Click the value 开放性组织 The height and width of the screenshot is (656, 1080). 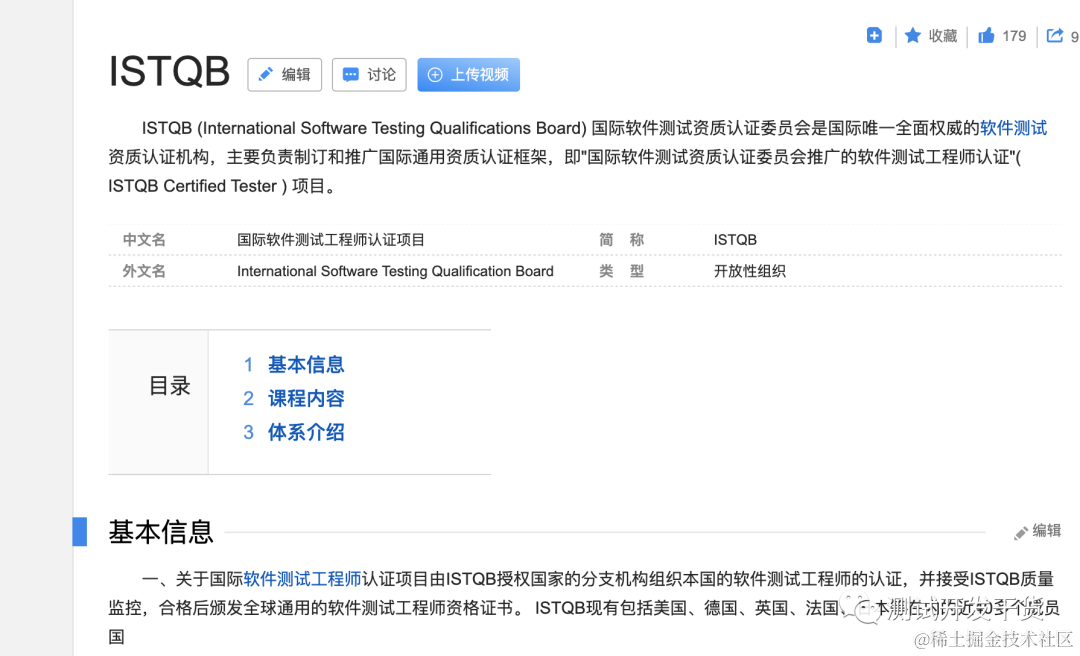[x=749, y=271]
